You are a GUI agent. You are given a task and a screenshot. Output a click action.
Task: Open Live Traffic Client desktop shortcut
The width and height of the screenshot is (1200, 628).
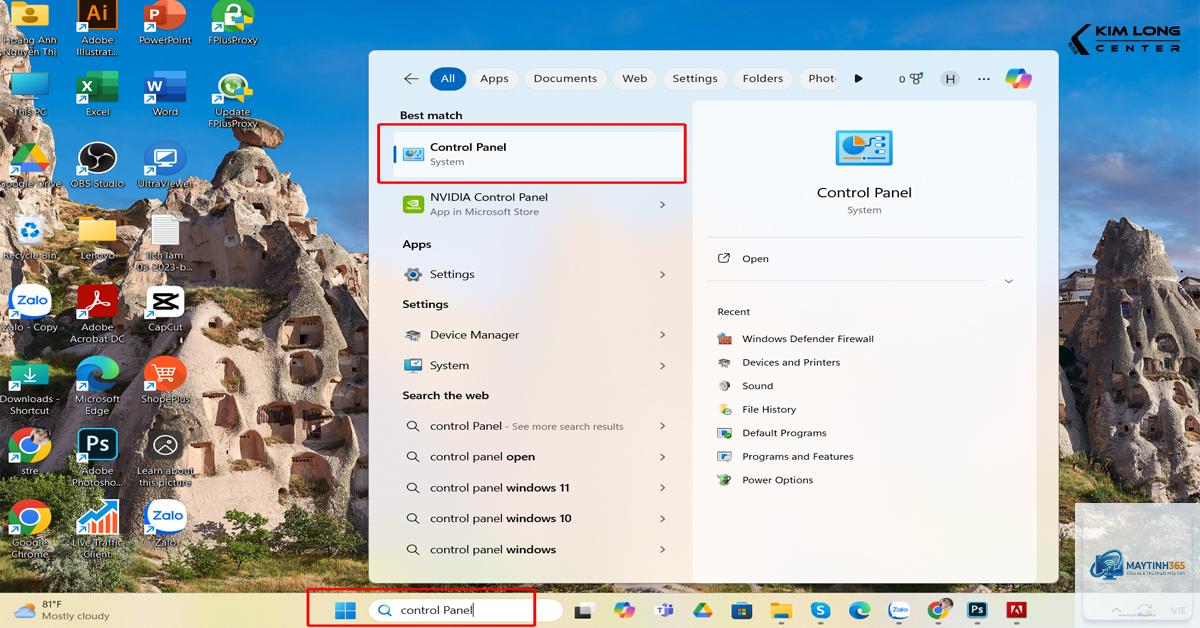click(97, 529)
